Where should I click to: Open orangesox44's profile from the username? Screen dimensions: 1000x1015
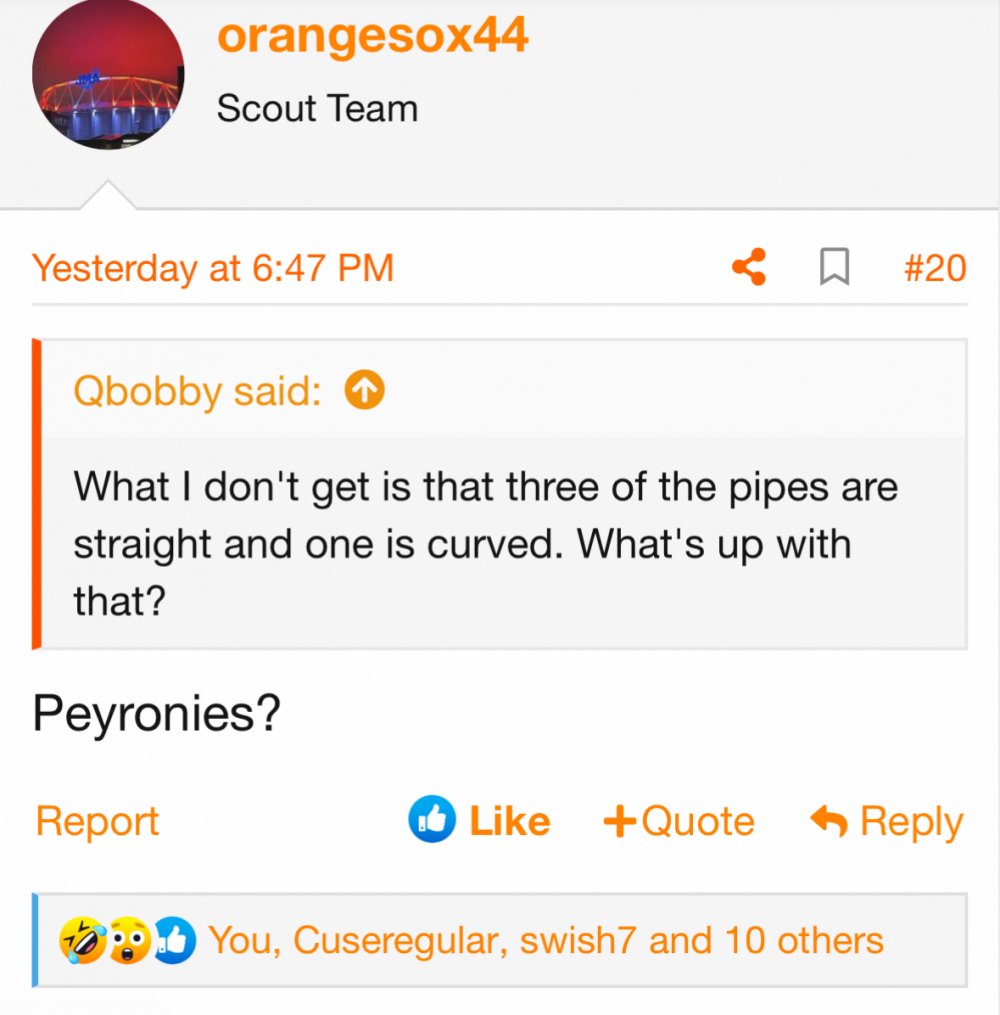coord(372,37)
